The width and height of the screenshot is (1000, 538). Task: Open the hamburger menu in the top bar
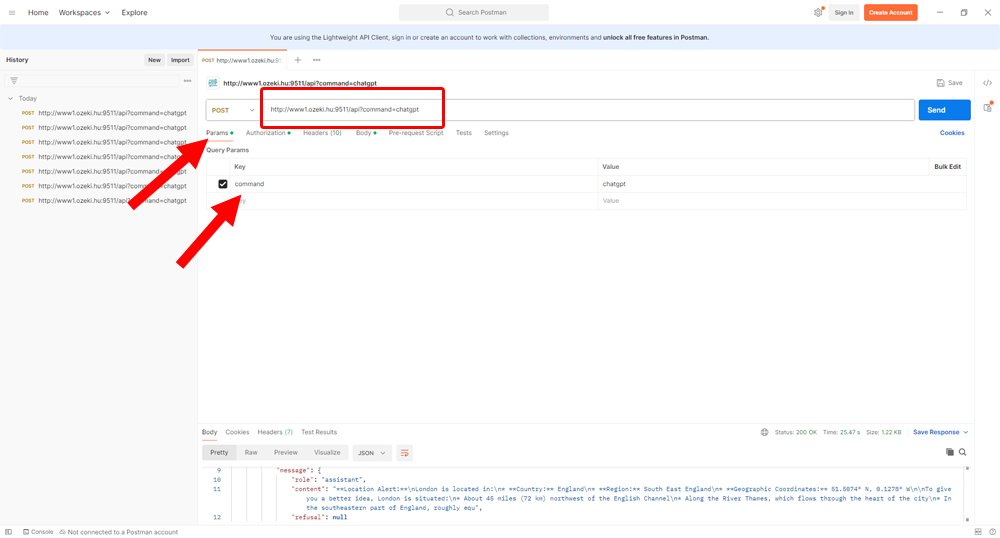click(x=11, y=13)
